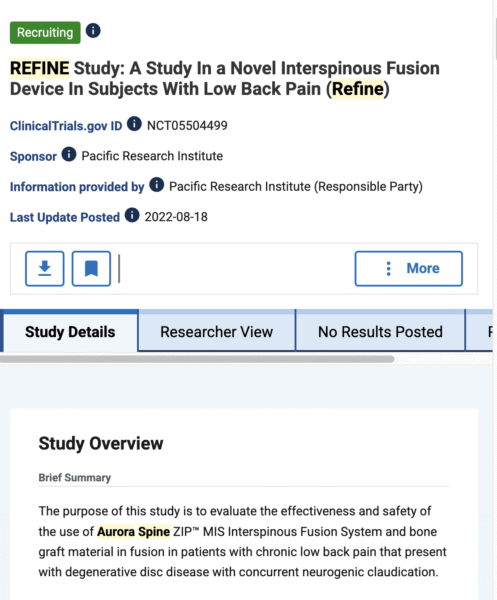Open the Researcher View tab

pyautogui.click(x=217, y=332)
